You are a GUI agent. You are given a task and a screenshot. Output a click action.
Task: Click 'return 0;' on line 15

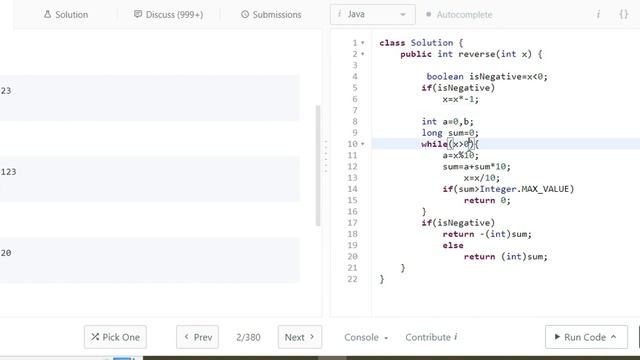(x=487, y=200)
